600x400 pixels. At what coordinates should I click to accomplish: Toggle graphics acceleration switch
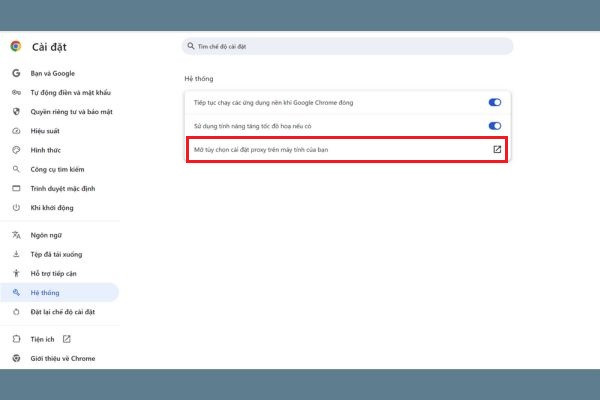click(x=494, y=126)
